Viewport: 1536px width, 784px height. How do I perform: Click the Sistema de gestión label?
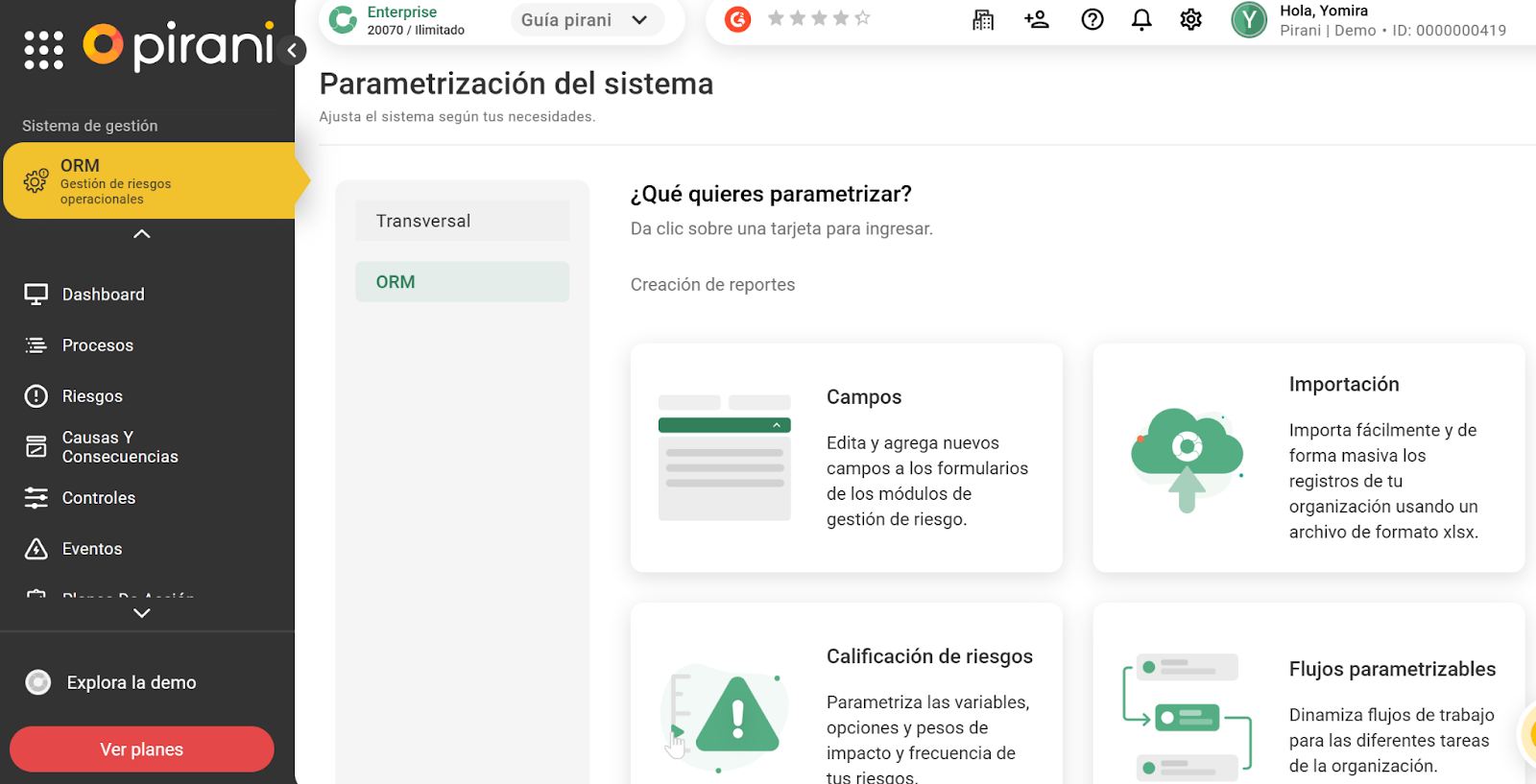point(90,126)
